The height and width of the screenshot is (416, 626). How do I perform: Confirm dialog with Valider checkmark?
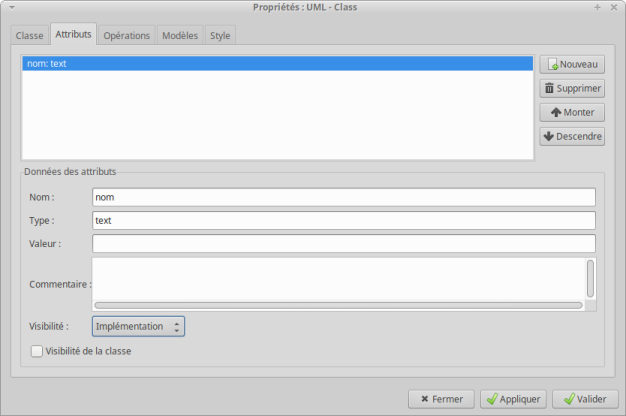(x=585, y=399)
